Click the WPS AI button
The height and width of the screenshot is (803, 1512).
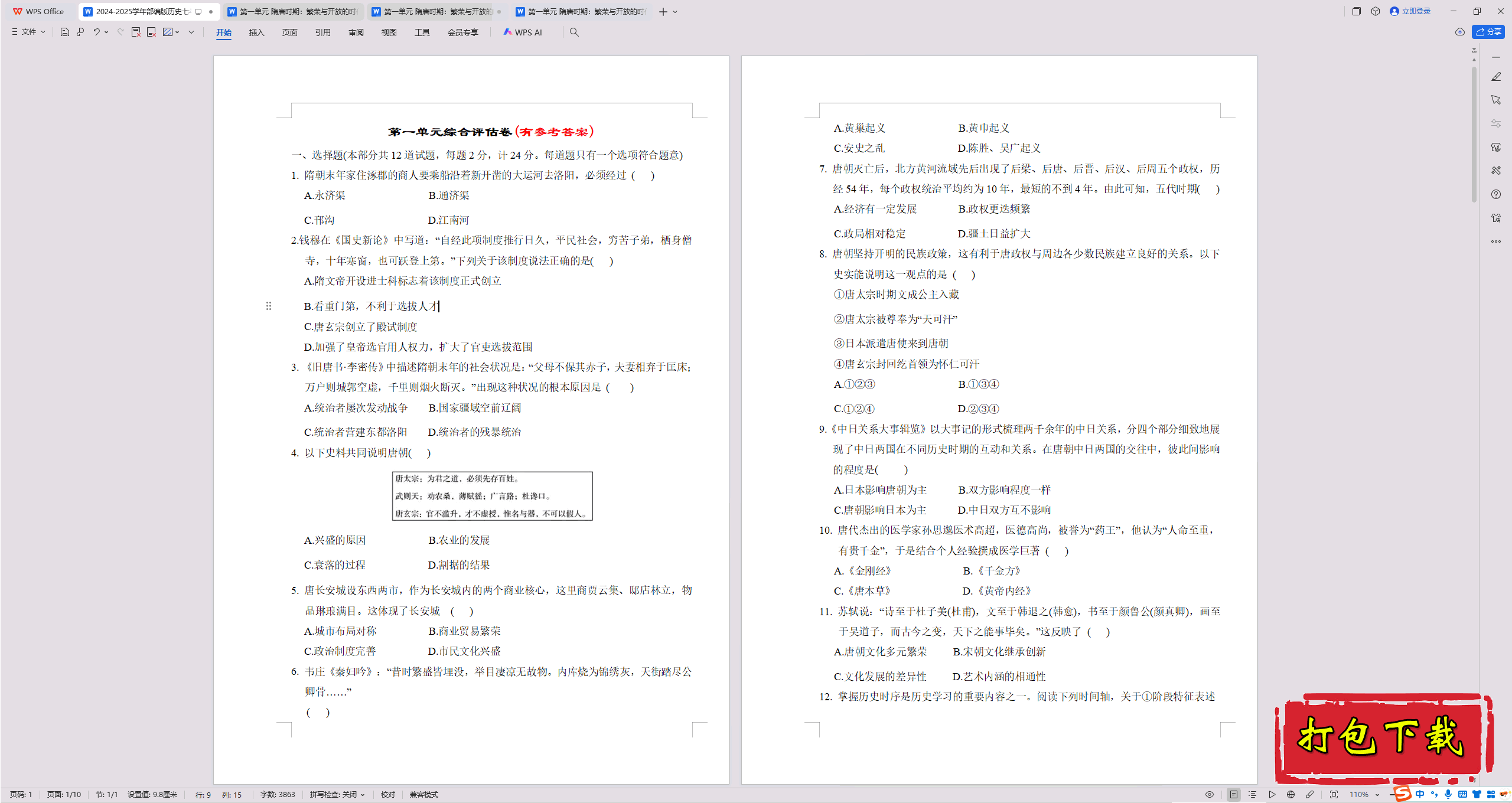click(523, 32)
